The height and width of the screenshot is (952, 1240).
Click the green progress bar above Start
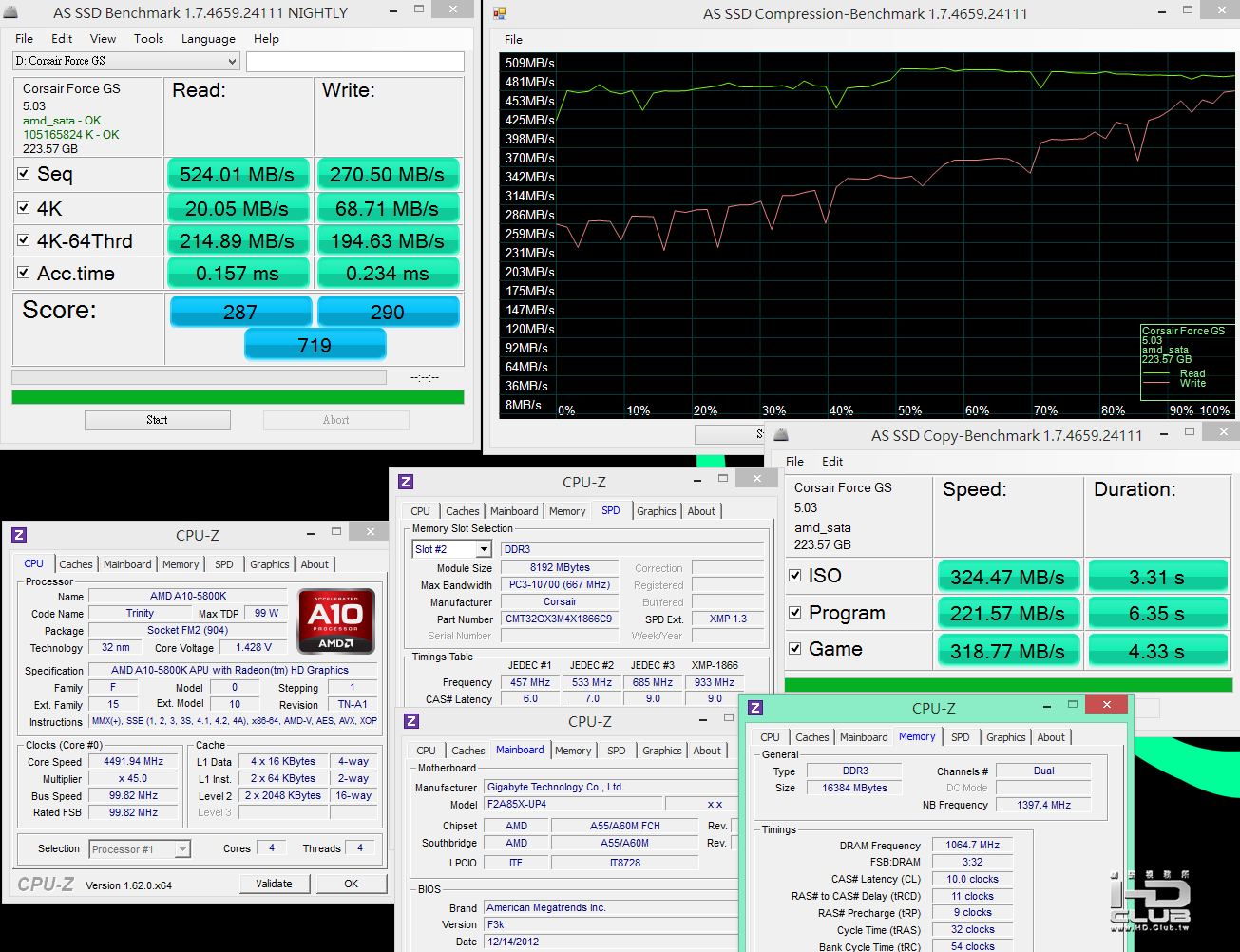coord(238,397)
